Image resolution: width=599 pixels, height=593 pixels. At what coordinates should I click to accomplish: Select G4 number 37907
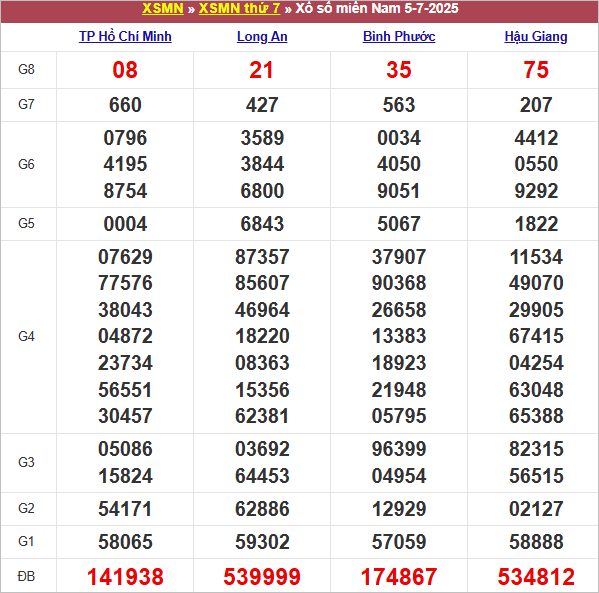click(x=399, y=257)
